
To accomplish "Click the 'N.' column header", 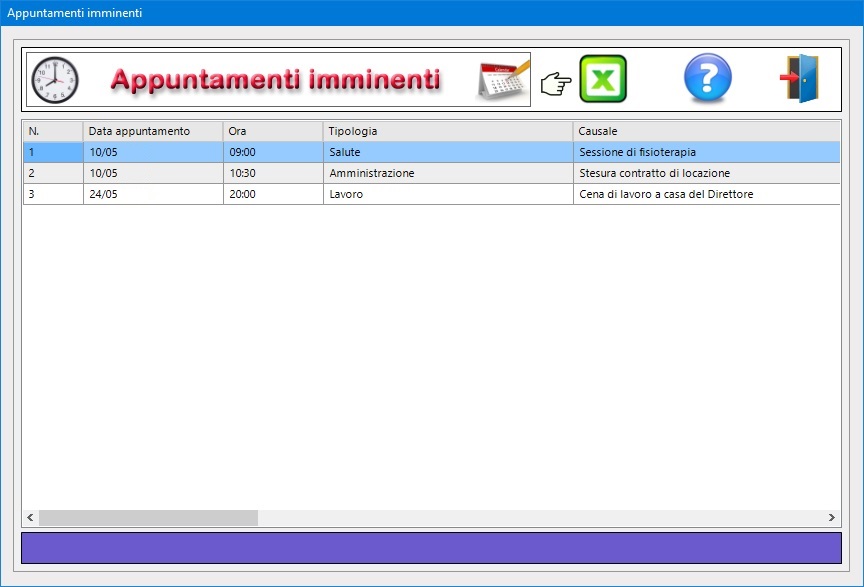I will (x=52, y=131).
